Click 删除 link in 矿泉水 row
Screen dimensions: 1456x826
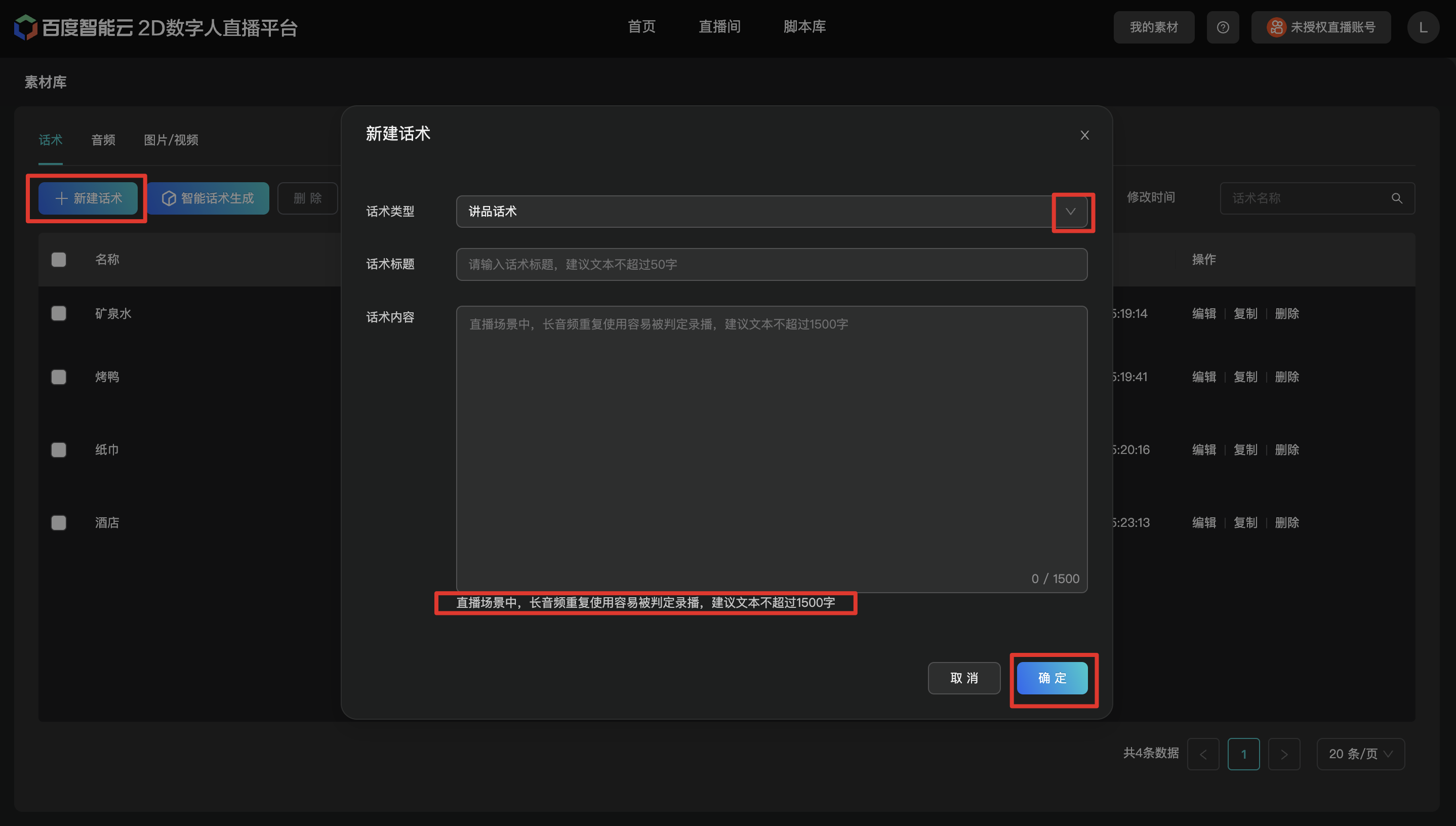(1287, 314)
